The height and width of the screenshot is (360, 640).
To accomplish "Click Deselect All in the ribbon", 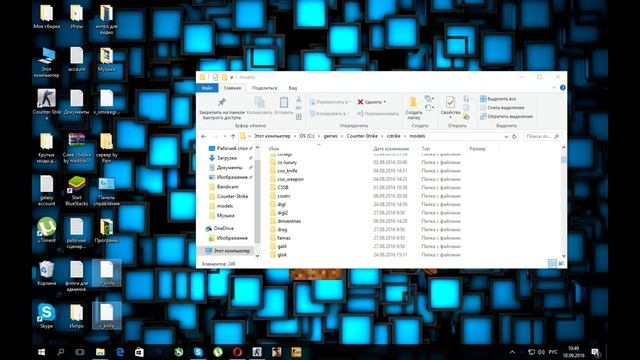I will [x=502, y=108].
